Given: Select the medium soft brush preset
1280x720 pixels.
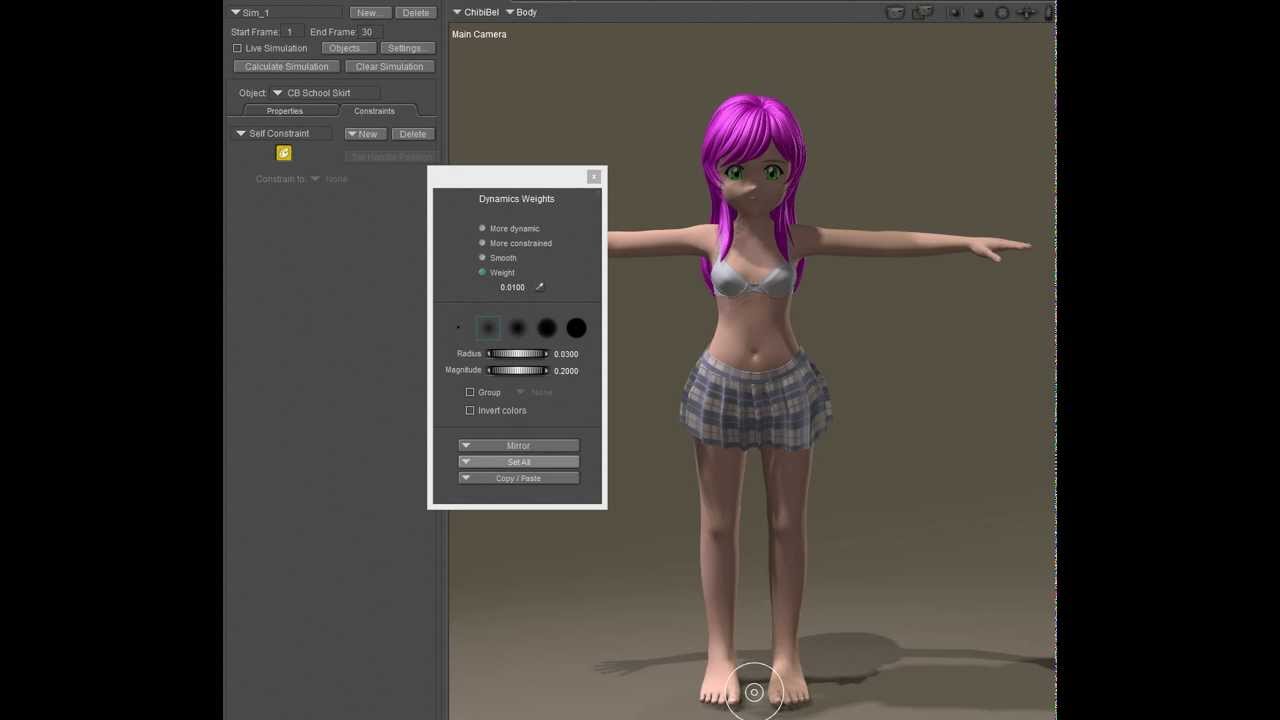Looking at the screenshot, I should pyautogui.click(x=517, y=328).
